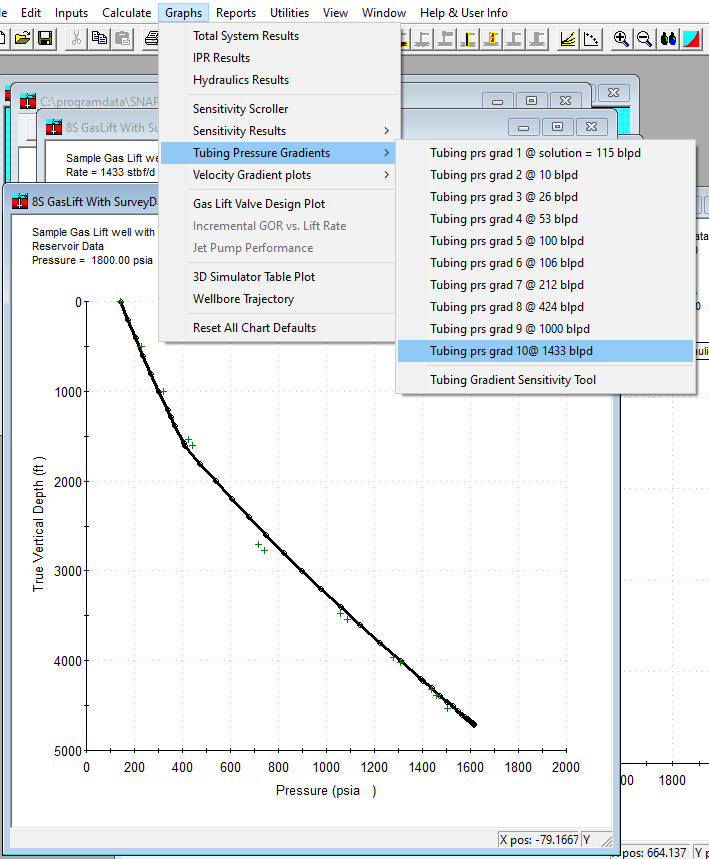
Task: Open the Gas Lift Valve Design Plot
Action: 279,204
